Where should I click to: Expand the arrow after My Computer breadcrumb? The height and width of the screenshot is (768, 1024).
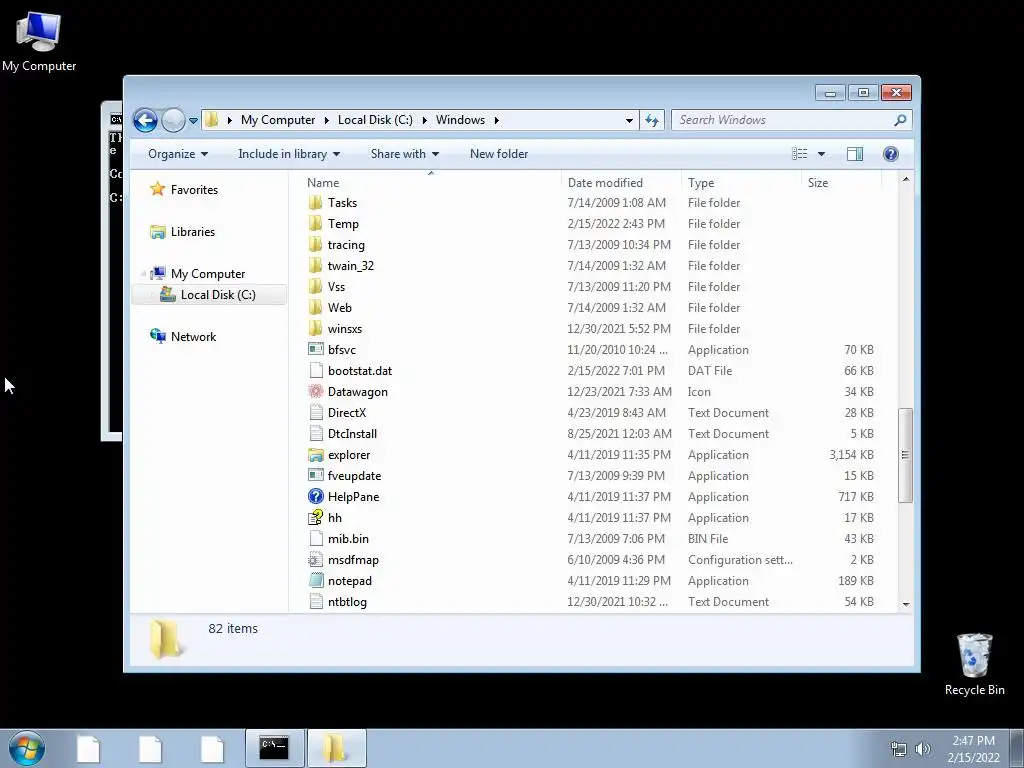click(327, 120)
